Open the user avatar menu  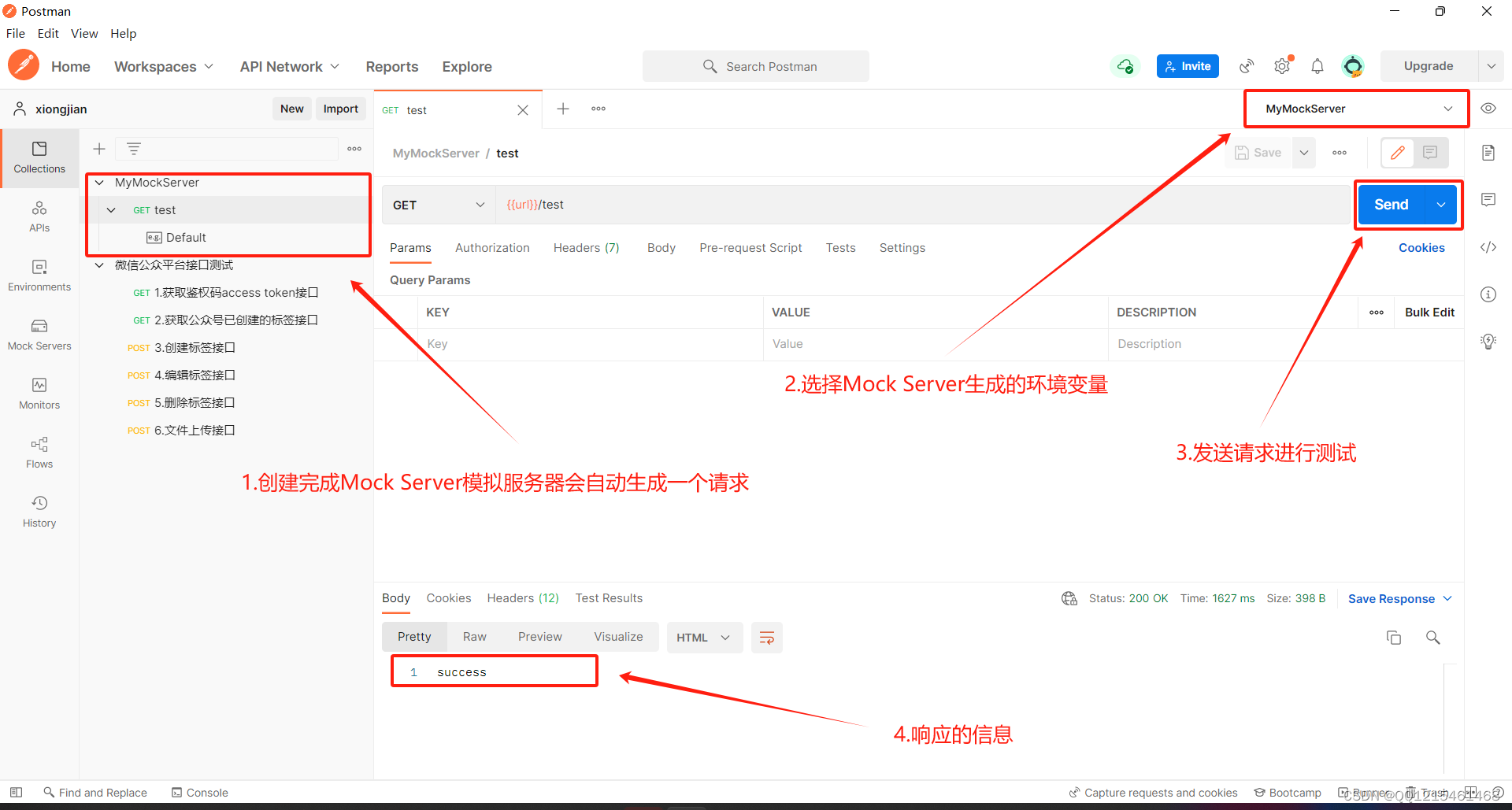(x=1353, y=66)
